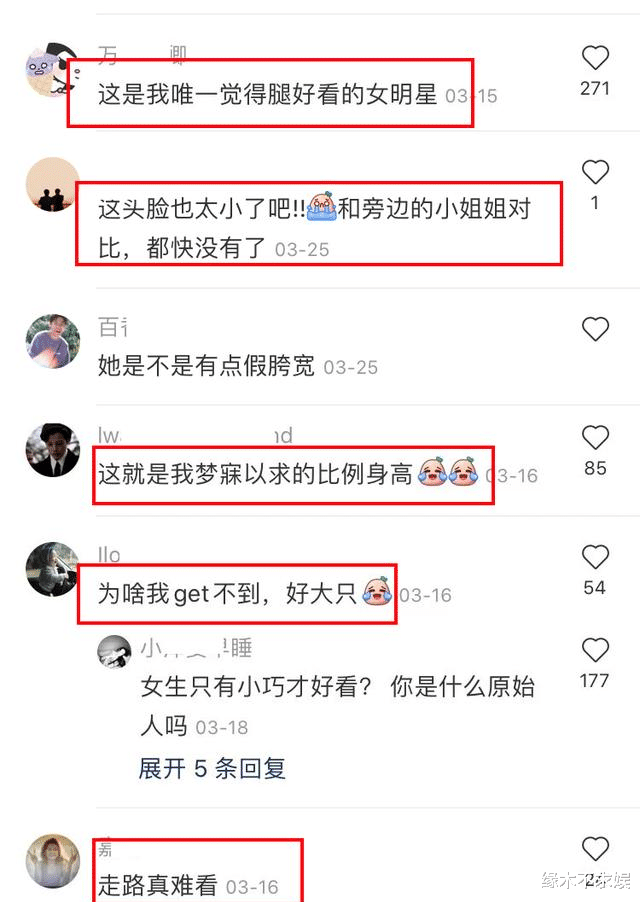Open avatar beside 为啥我get不到 comment
The width and height of the screenshot is (640, 902).
coord(53,569)
